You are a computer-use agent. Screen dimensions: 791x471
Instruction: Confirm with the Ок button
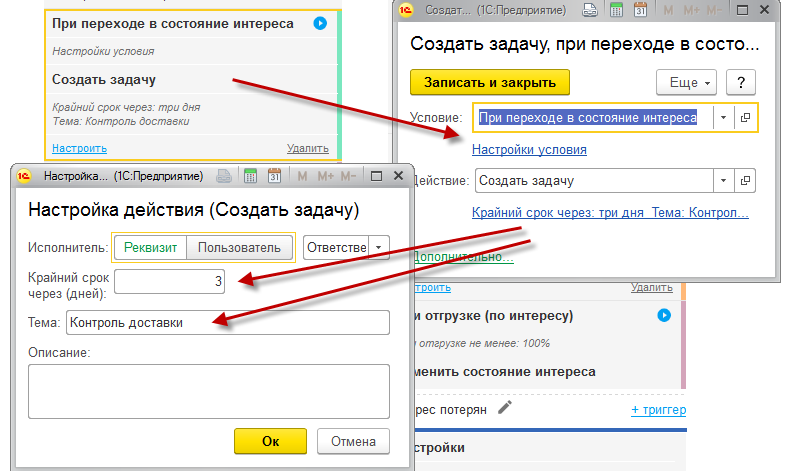[x=270, y=441]
